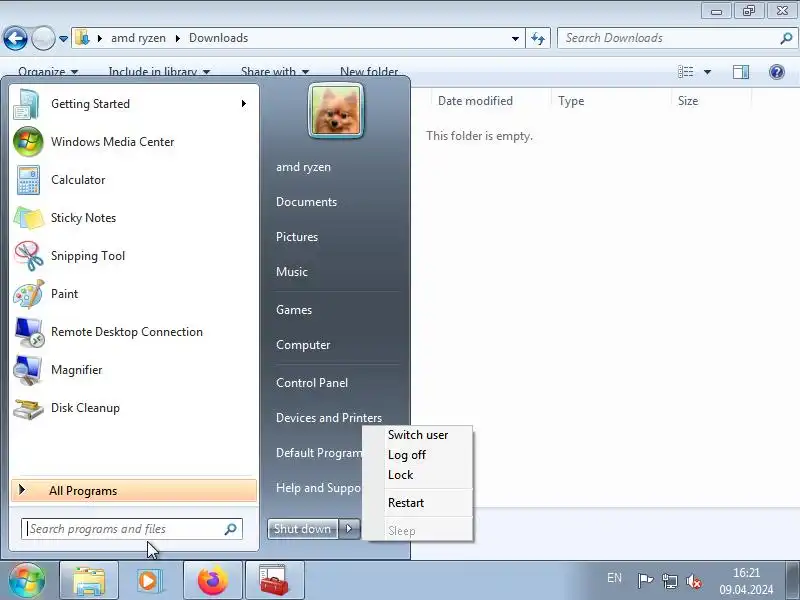Click Show desktop strip at taskbar end
The height and width of the screenshot is (600, 800).
(792, 581)
